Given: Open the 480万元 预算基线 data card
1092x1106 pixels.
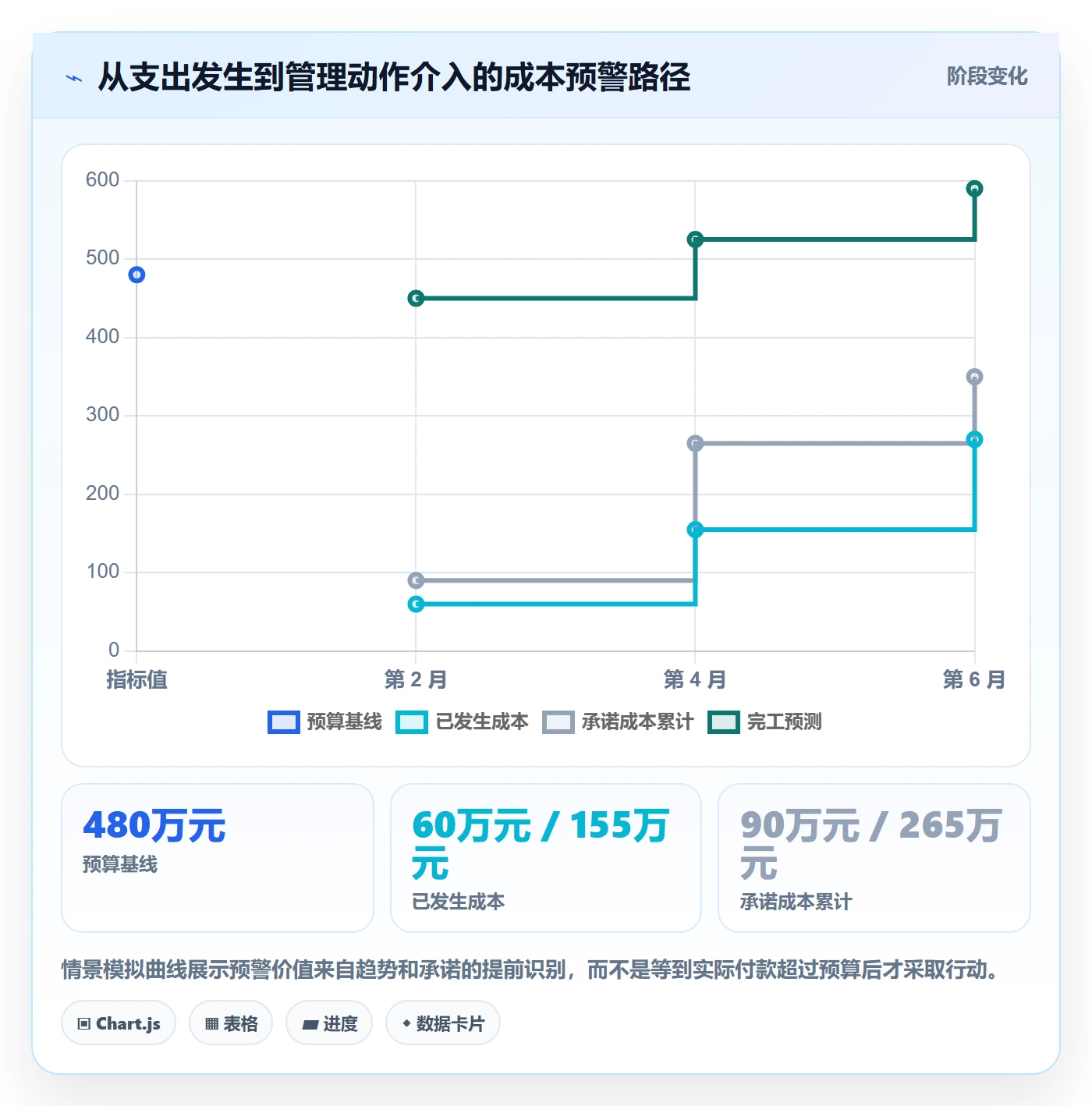Looking at the screenshot, I should point(218,858).
